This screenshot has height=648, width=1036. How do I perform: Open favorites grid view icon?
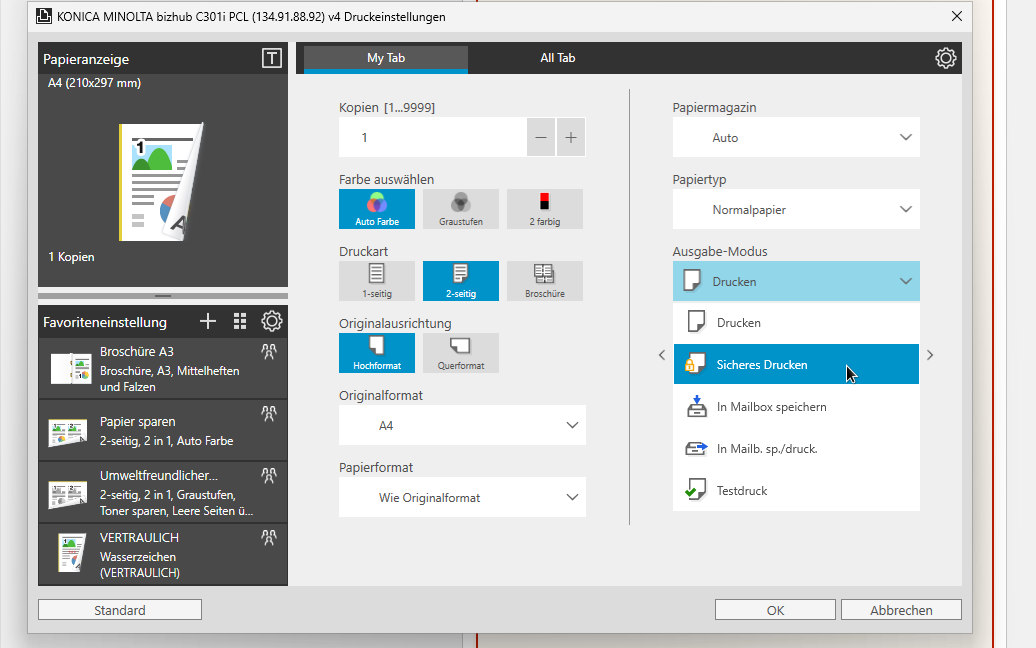[x=239, y=321]
